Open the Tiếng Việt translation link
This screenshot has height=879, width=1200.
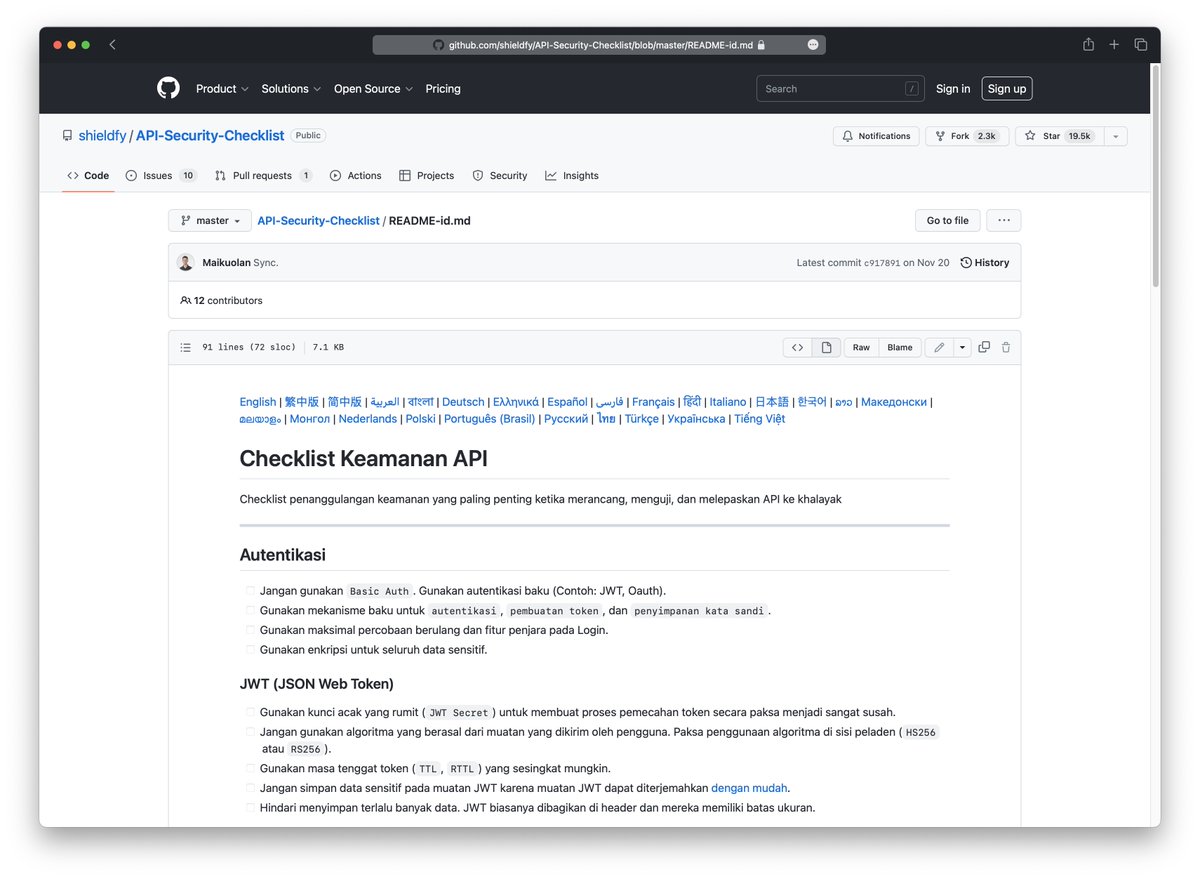(760, 419)
